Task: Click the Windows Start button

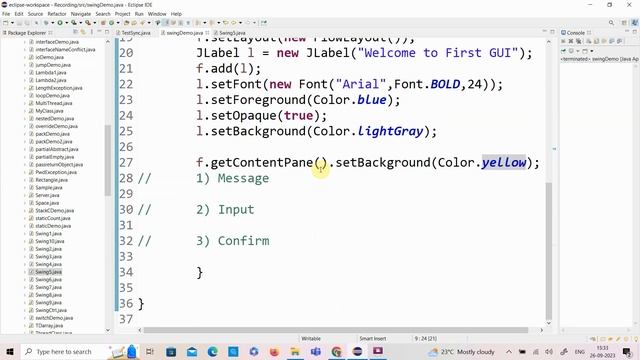Action: pyautogui.click(x=10, y=351)
